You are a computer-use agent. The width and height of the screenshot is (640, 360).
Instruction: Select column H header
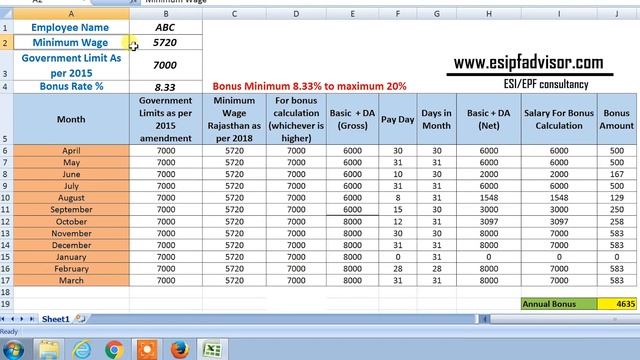tap(489, 14)
